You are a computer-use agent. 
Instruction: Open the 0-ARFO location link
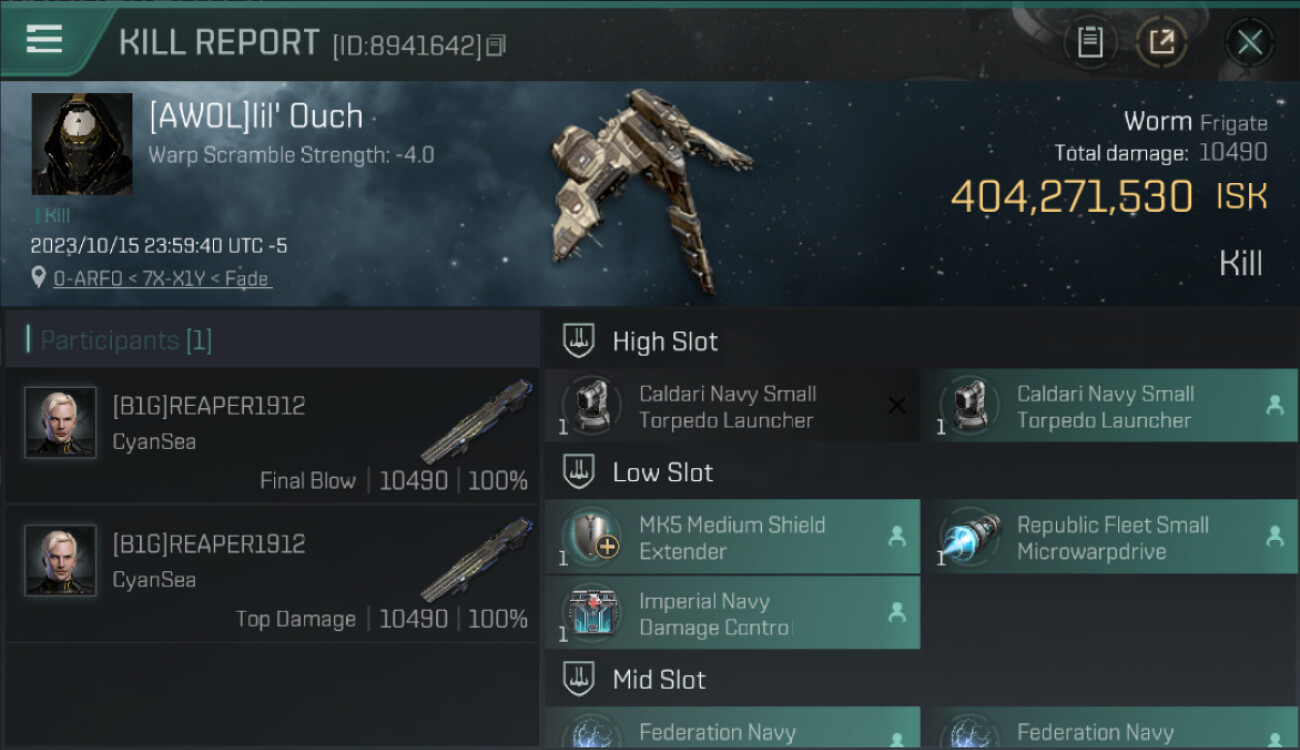(162, 279)
